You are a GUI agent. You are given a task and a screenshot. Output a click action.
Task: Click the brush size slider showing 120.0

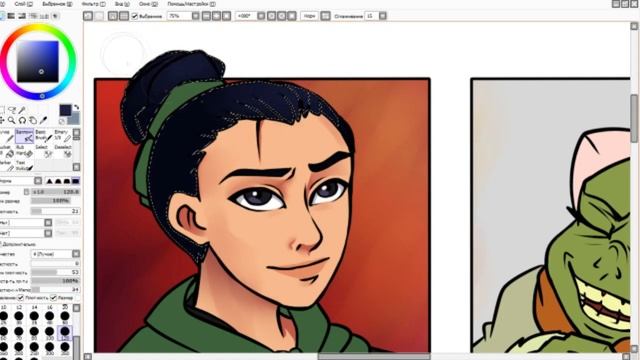click(56, 192)
